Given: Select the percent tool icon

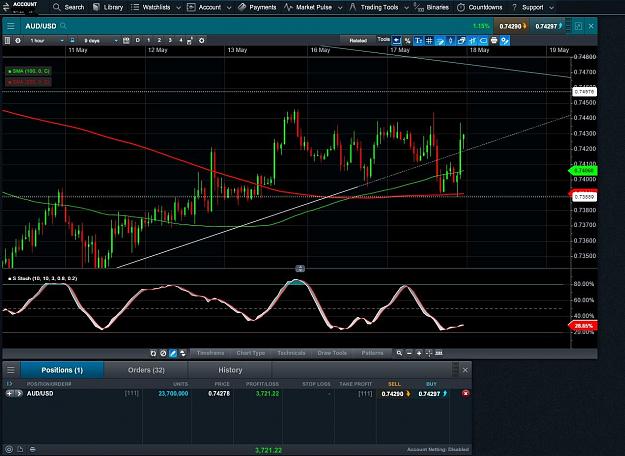Looking at the screenshot, I should (x=407, y=40).
